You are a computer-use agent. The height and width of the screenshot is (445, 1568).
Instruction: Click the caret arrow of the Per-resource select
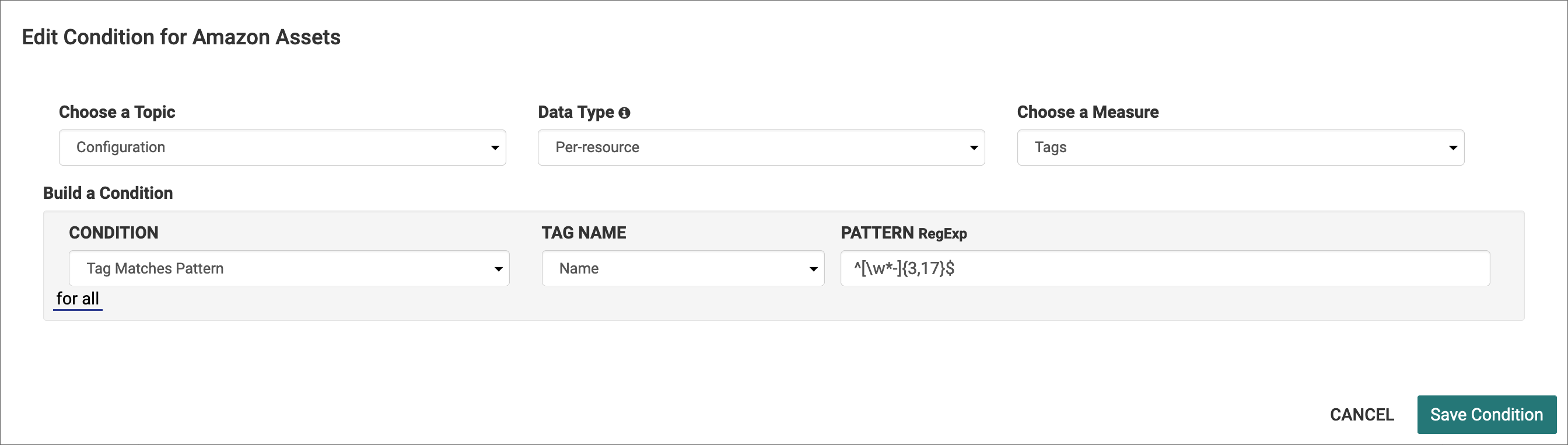pos(974,148)
